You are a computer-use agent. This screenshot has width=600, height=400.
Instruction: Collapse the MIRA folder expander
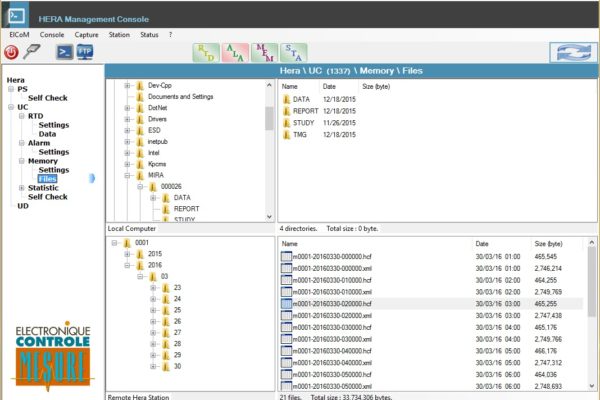[x=127, y=175]
